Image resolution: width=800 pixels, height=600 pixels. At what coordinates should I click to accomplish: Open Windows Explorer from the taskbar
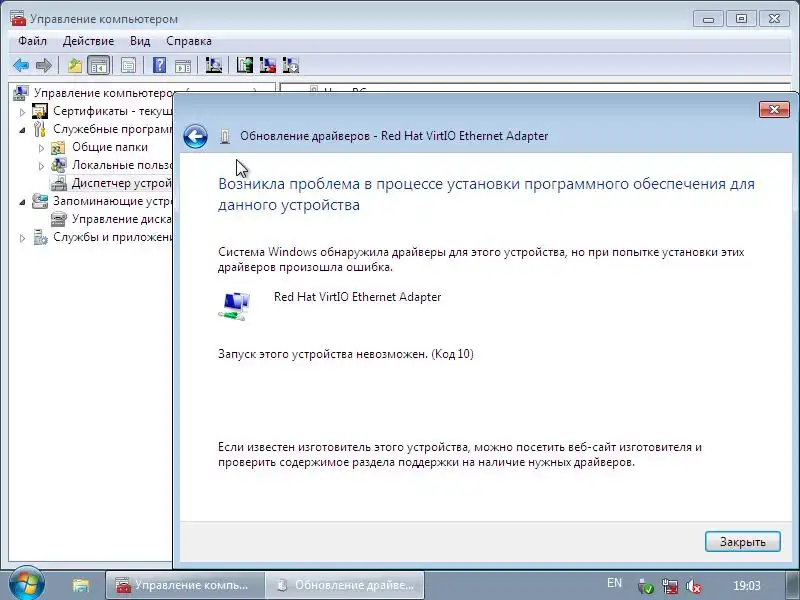[x=80, y=585]
